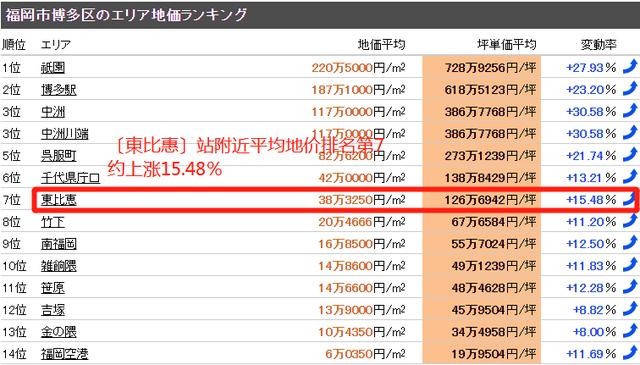Click the up-arrow icon in the 雑餉隈 row
Image resolution: width=640 pixels, height=365 pixels.
(630, 265)
